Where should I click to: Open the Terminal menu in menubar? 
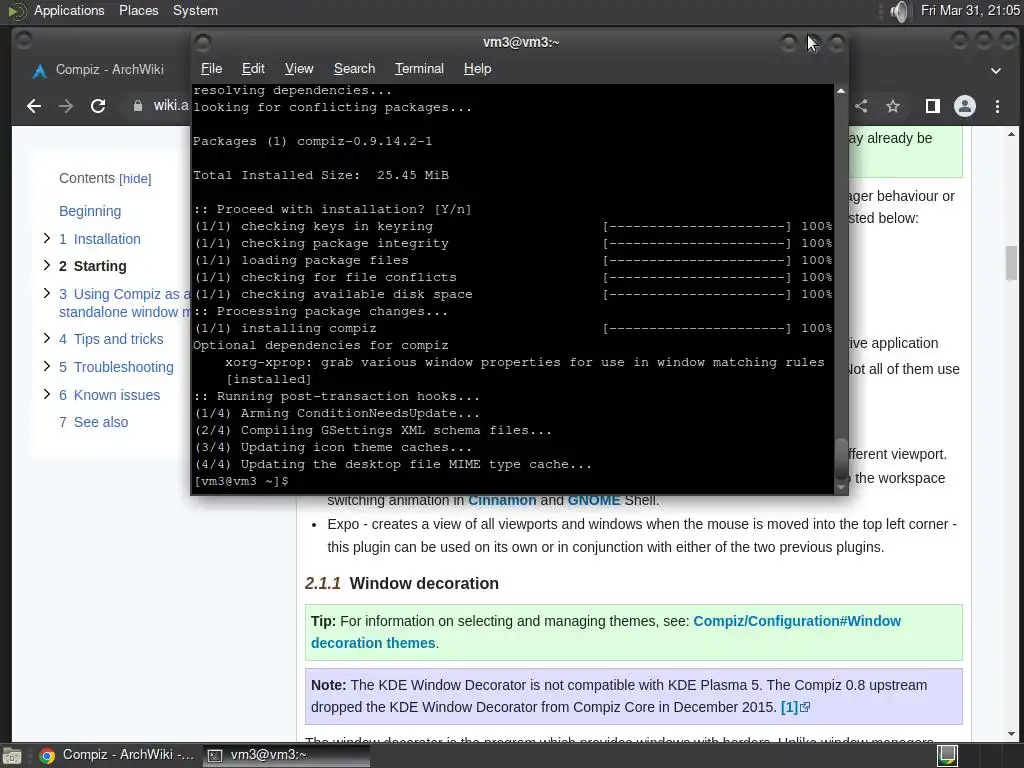click(419, 69)
